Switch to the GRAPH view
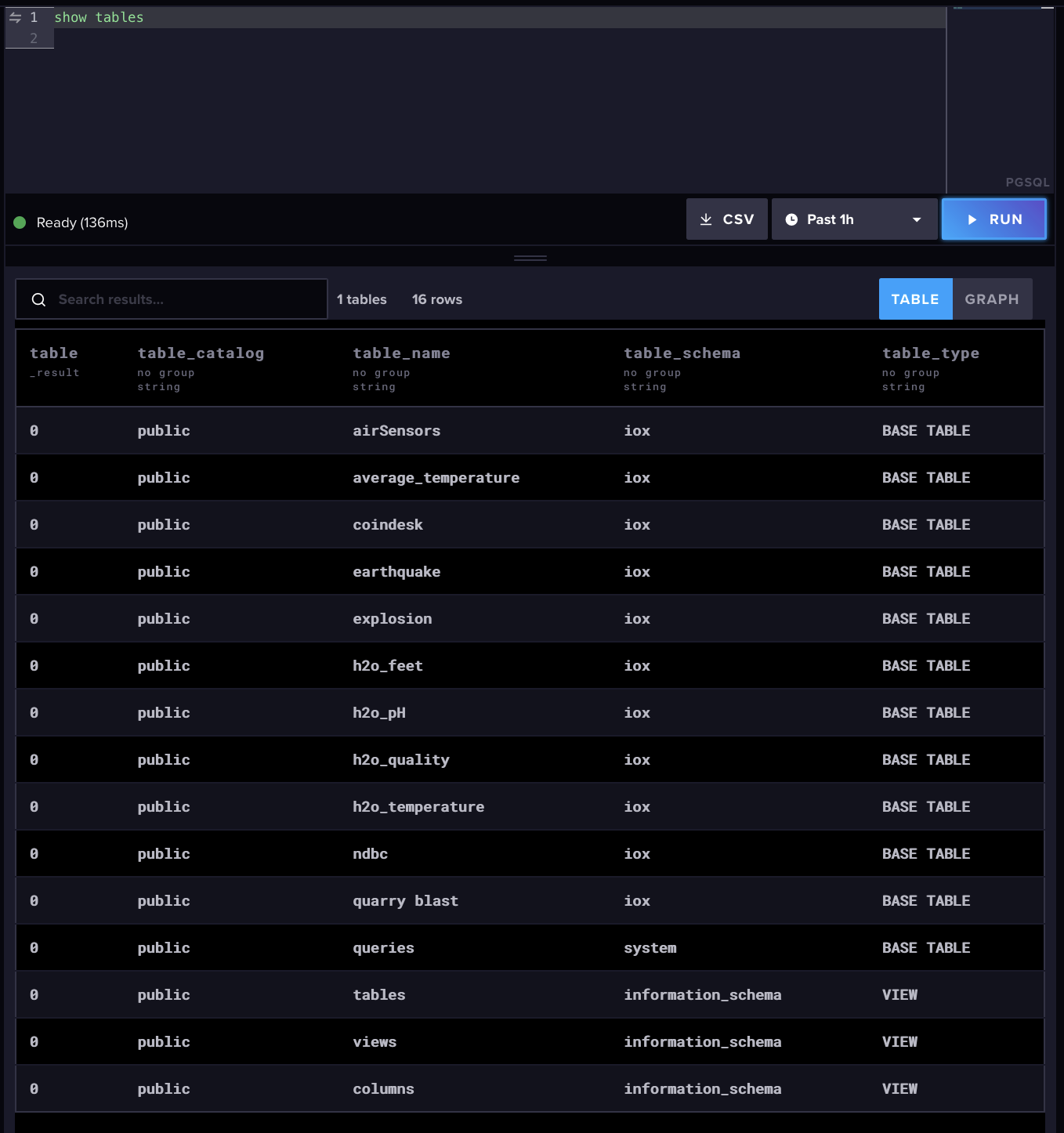 click(991, 299)
